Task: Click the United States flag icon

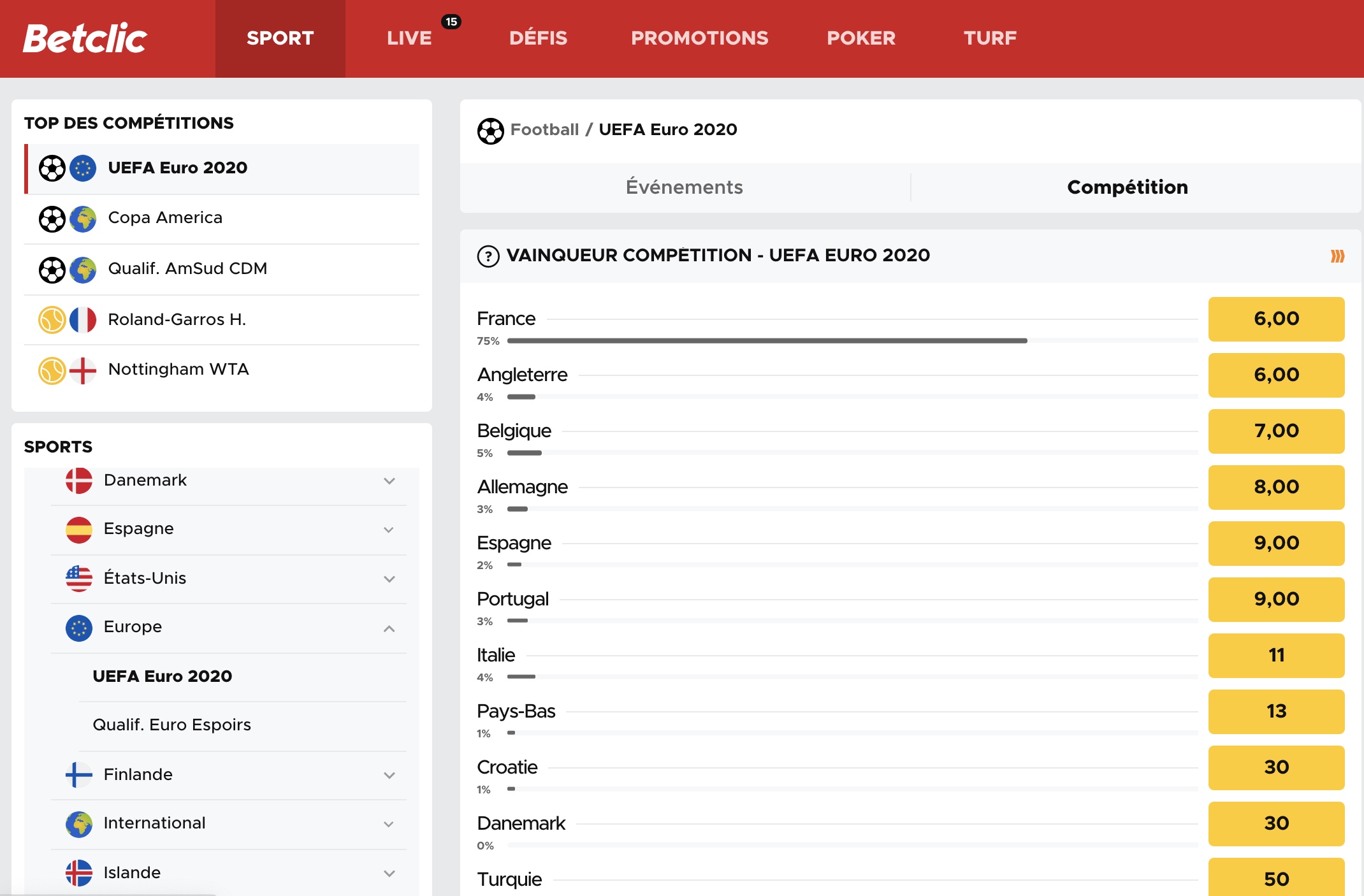Action: [x=79, y=579]
